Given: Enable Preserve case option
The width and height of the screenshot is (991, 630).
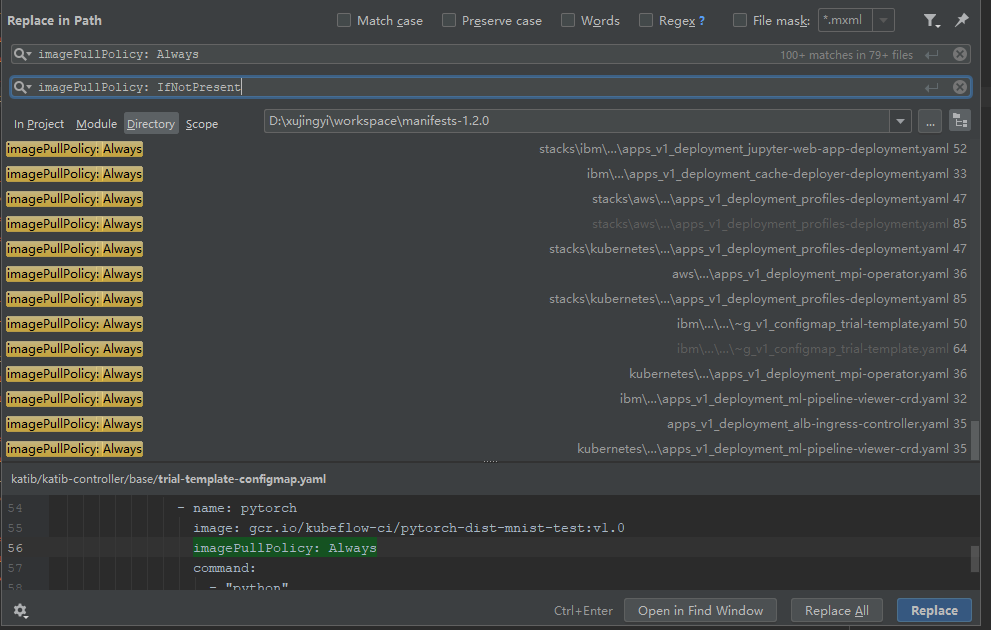Looking at the screenshot, I should click(x=448, y=20).
